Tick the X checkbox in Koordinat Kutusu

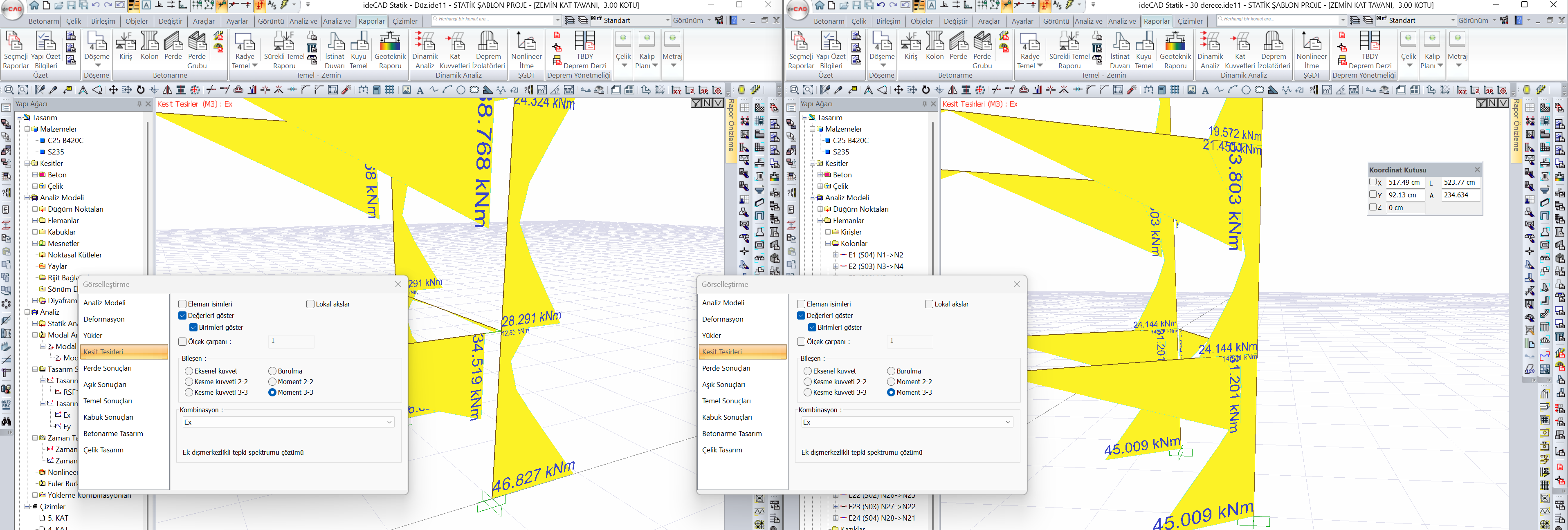tap(1373, 182)
